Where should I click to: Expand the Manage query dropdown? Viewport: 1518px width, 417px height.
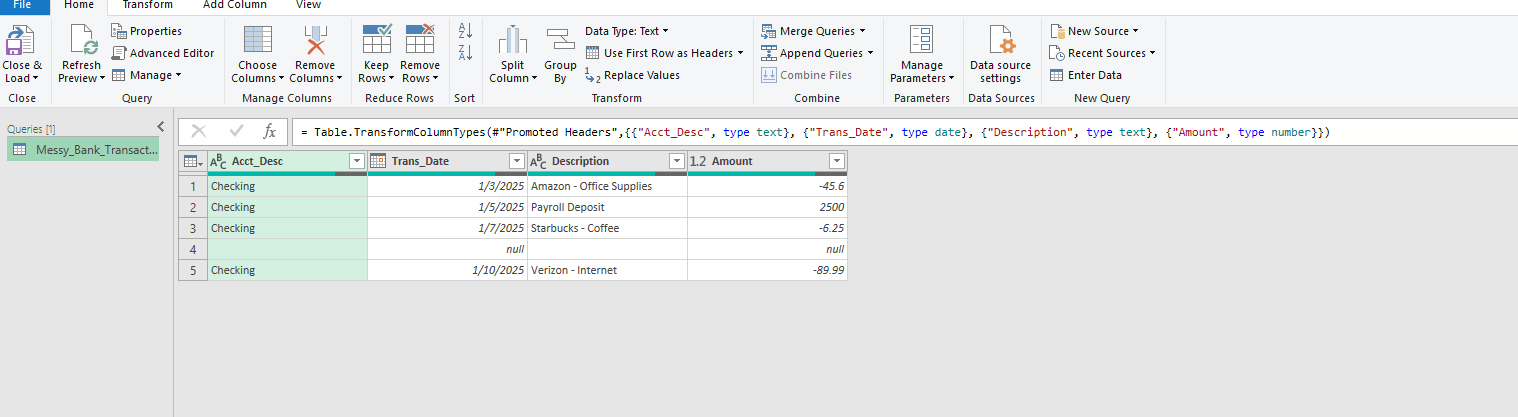click(178, 75)
